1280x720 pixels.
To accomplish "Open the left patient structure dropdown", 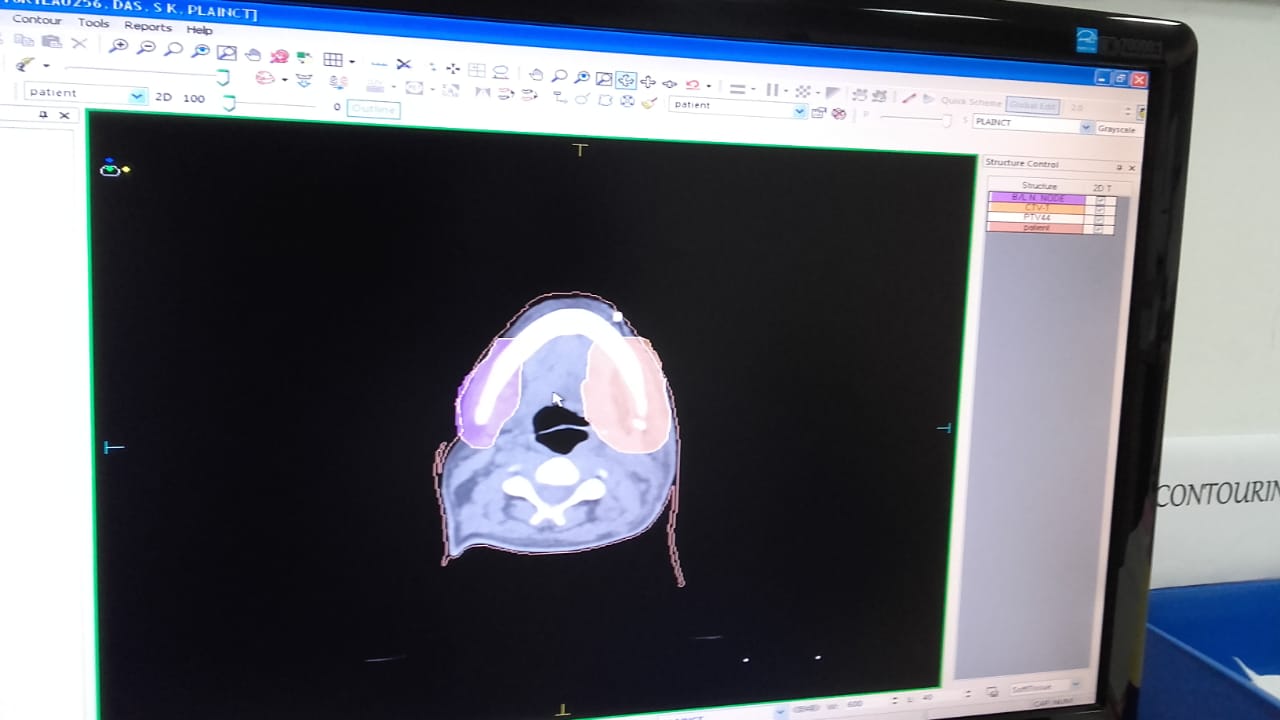I will click(136, 96).
